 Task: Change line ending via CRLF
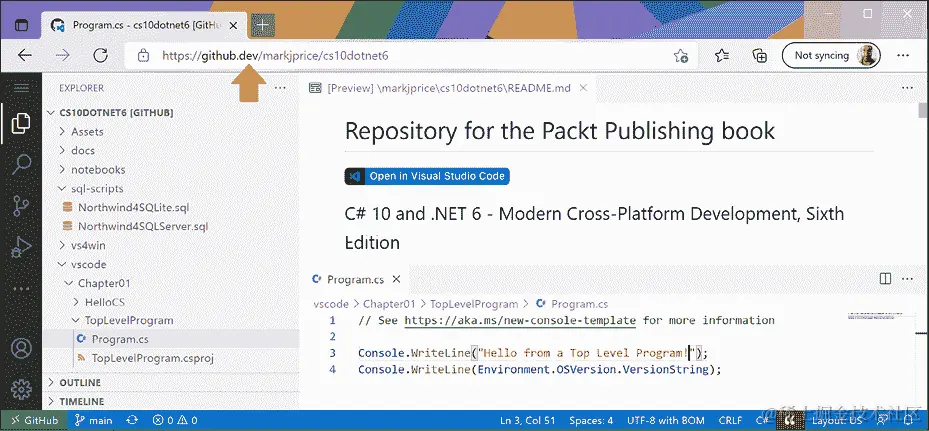click(731, 420)
